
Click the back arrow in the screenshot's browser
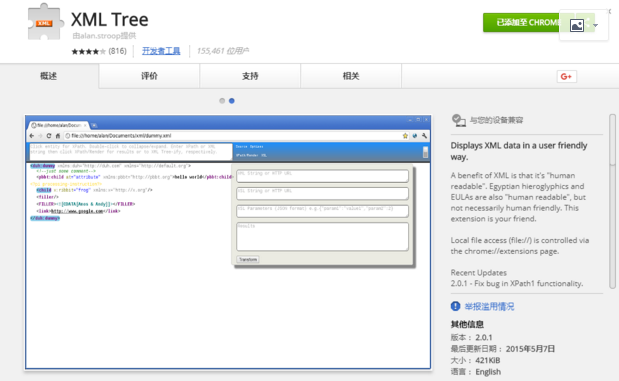pyautogui.click(x=32, y=136)
